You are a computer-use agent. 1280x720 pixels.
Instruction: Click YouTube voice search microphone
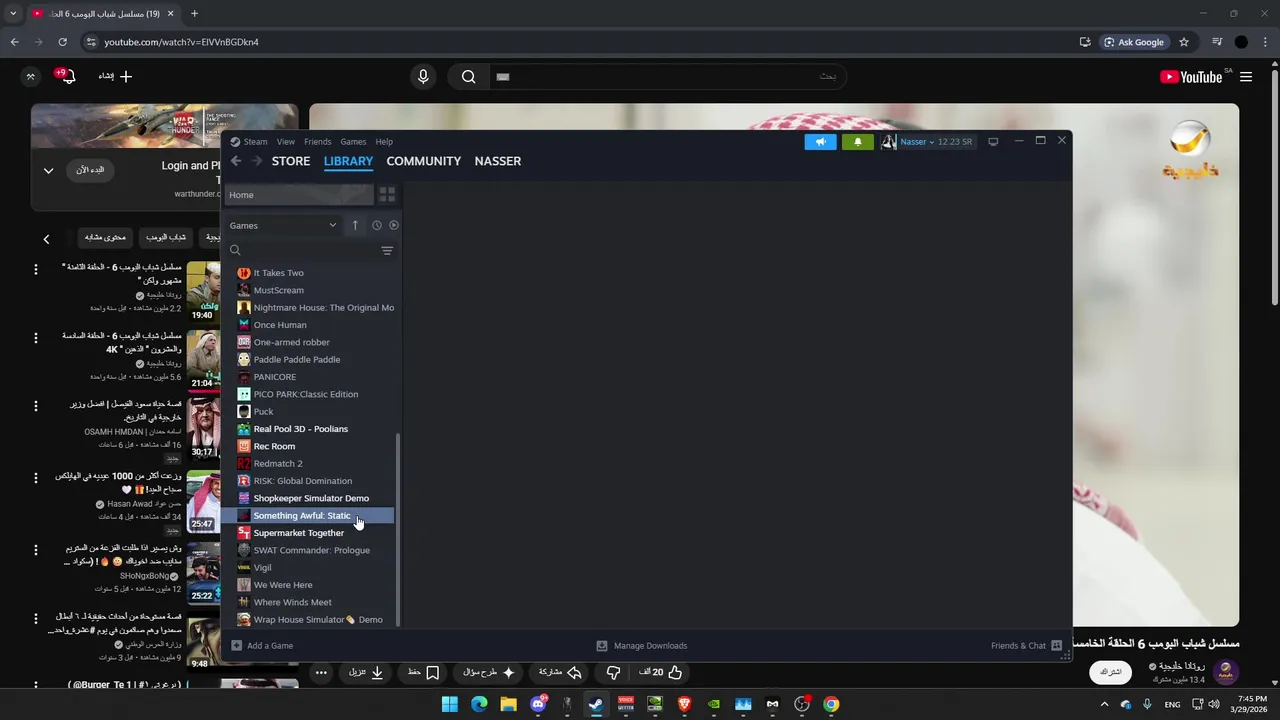click(x=423, y=76)
